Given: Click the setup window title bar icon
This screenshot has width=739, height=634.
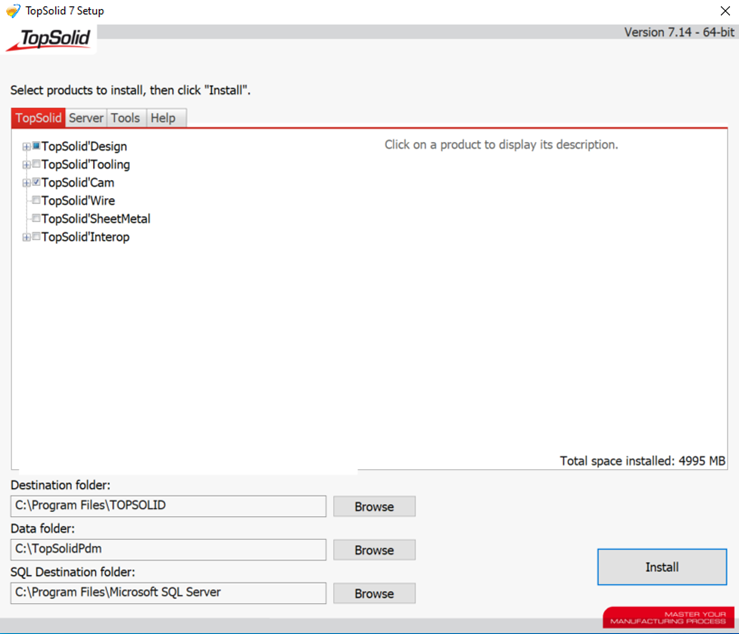Looking at the screenshot, I should [x=13, y=10].
